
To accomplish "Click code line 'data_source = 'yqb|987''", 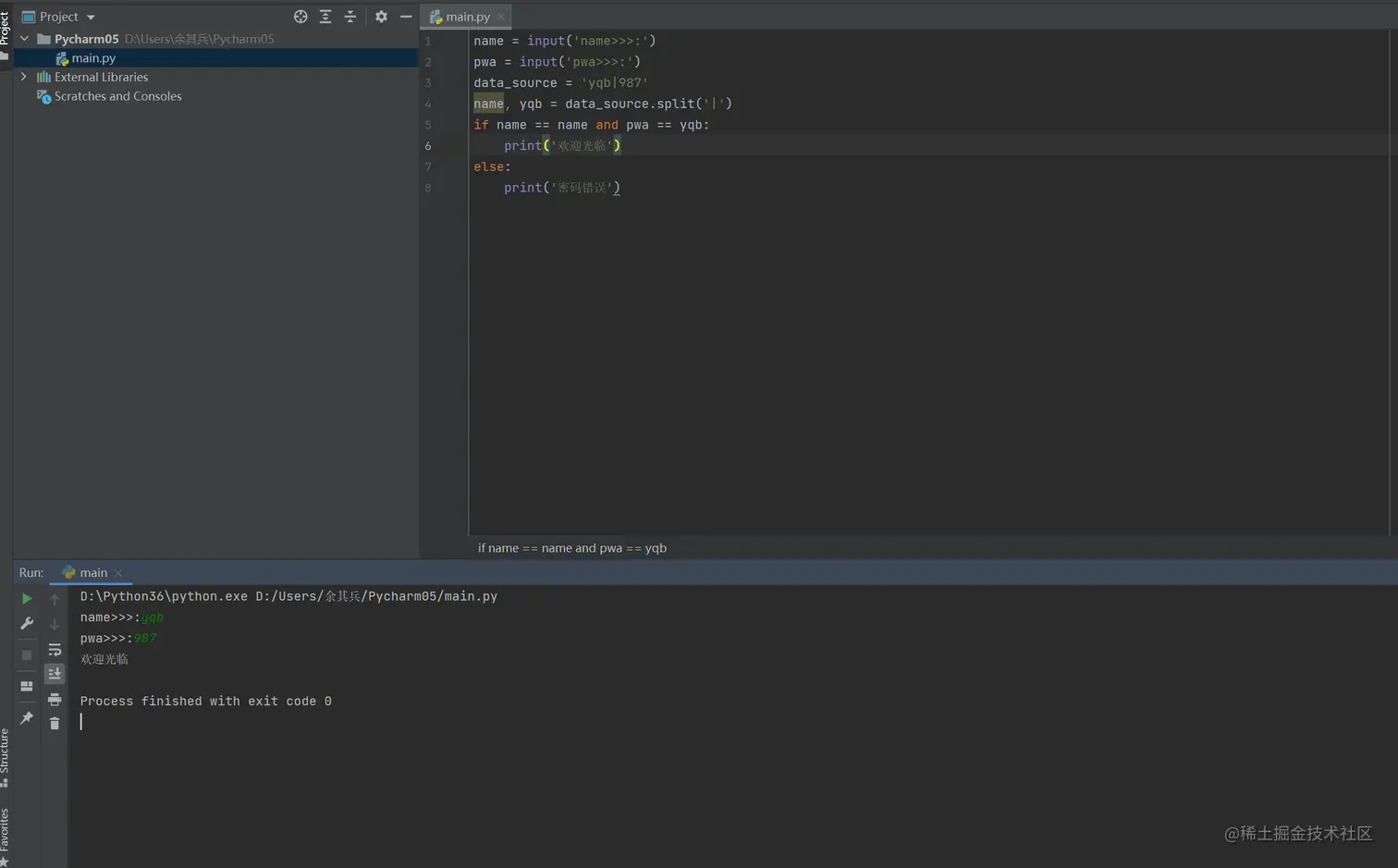I will [x=560, y=83].
